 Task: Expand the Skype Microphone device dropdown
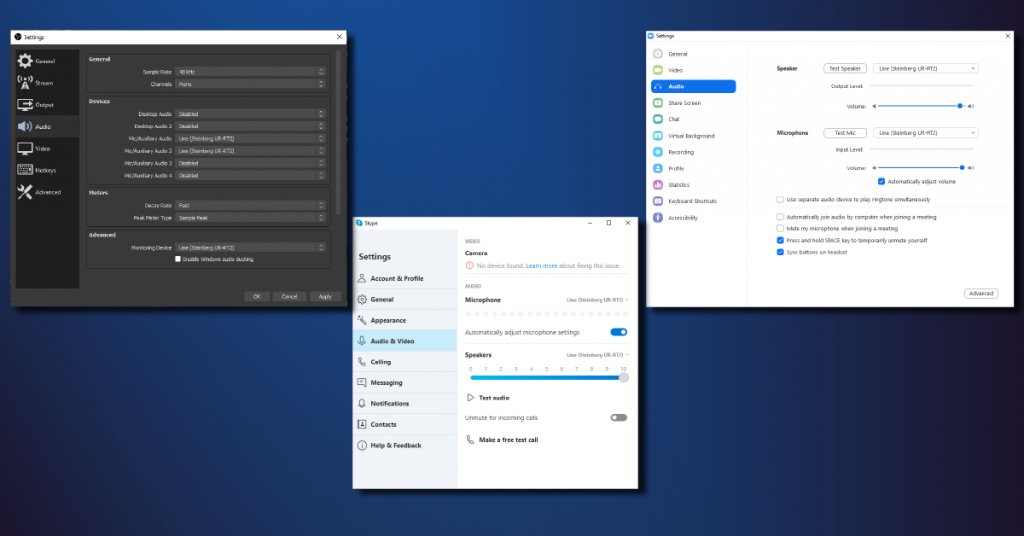click(598, 300)
